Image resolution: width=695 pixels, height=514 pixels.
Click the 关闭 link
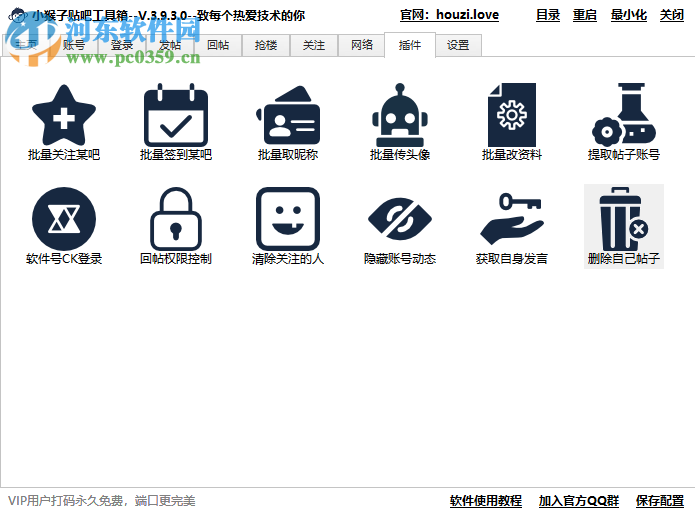coord(672,15)
